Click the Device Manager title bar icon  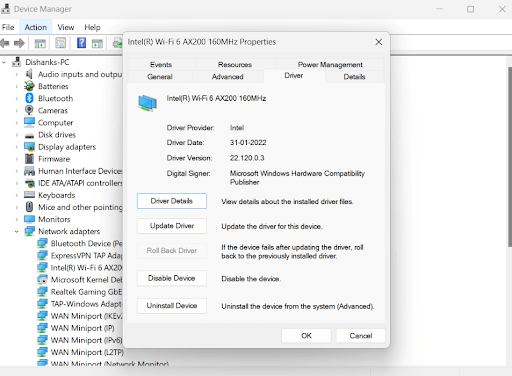pos(5,9)
